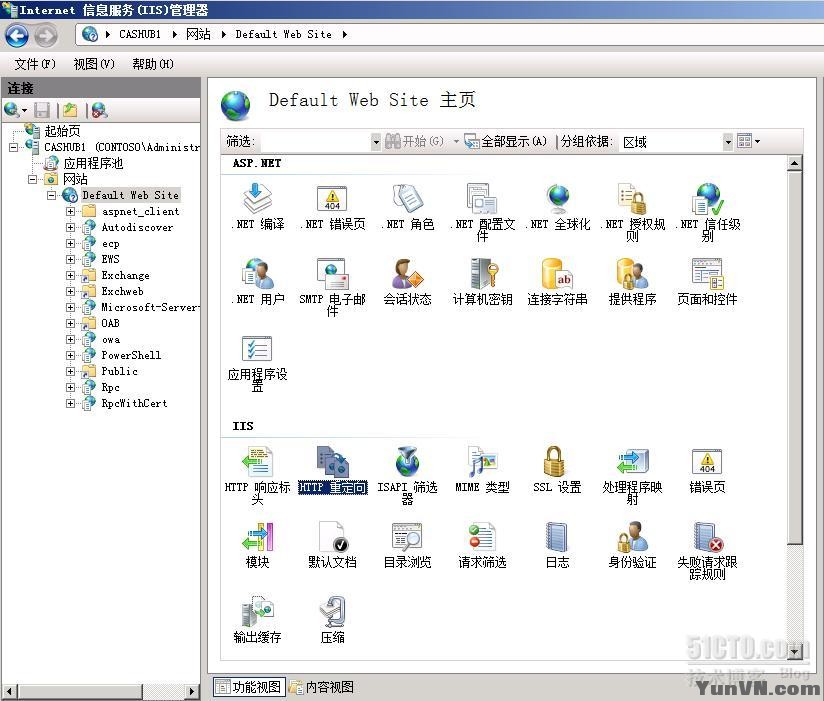Open the .NET 错误页 icon
This screenshot has width=824, height=701.
[332, 207]
